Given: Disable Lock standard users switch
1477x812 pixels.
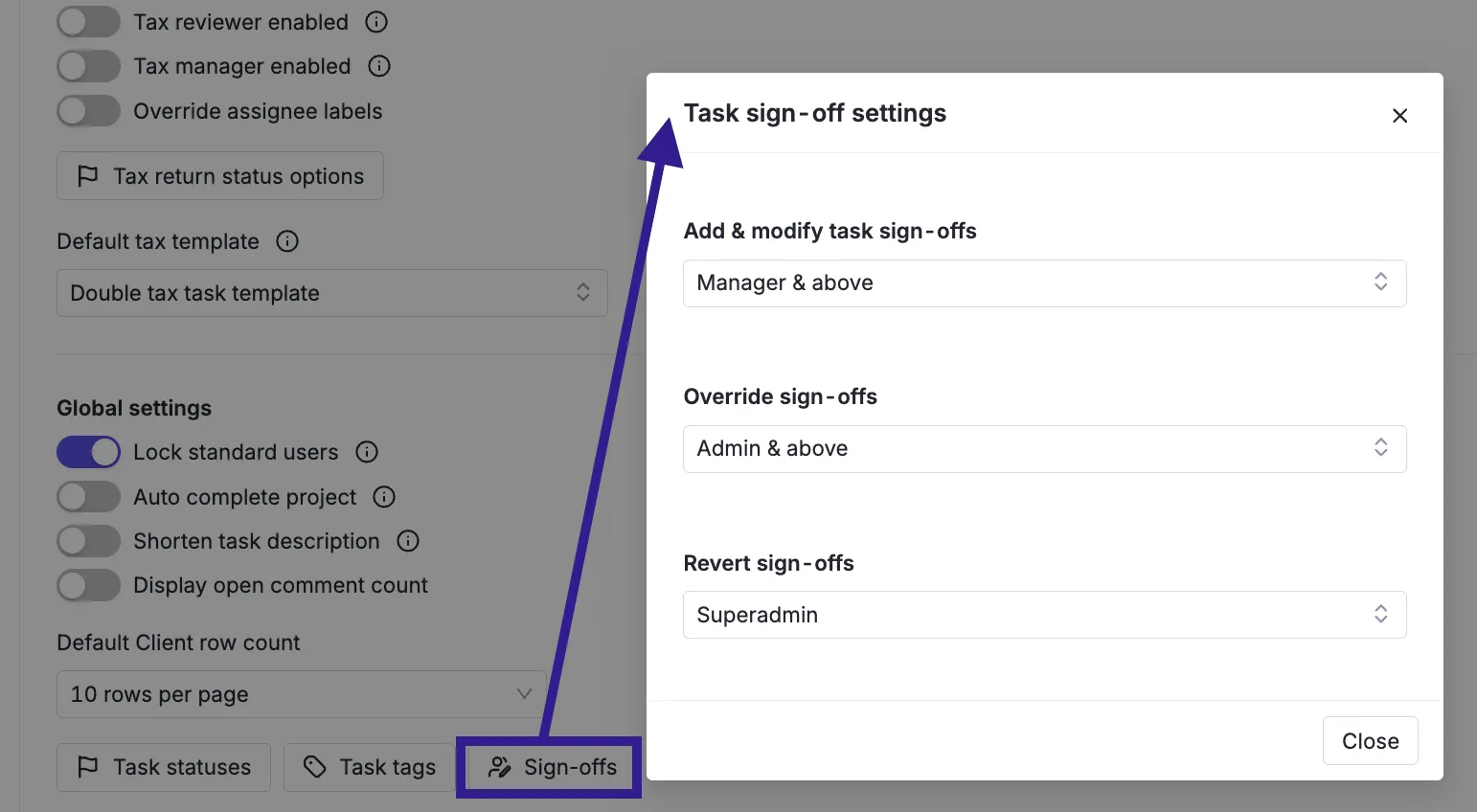Looking at the screenshot, I should (x=88, y=452).
